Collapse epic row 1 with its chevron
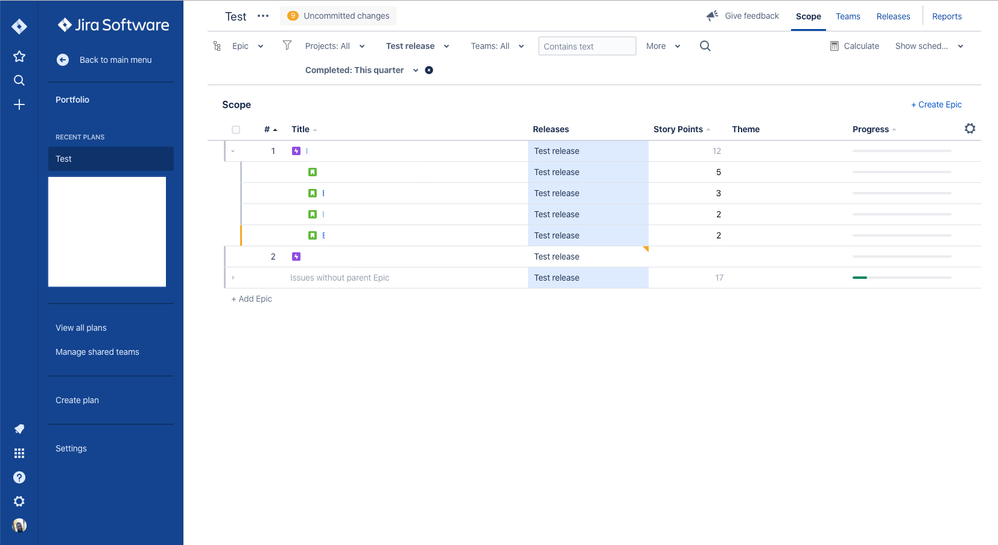 (233, 151)
